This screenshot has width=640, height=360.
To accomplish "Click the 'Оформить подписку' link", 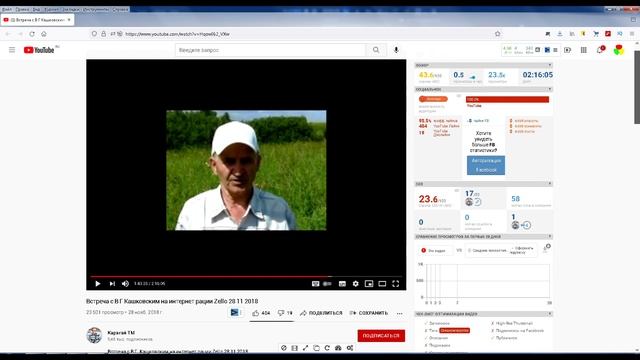I will pos(522,250).
